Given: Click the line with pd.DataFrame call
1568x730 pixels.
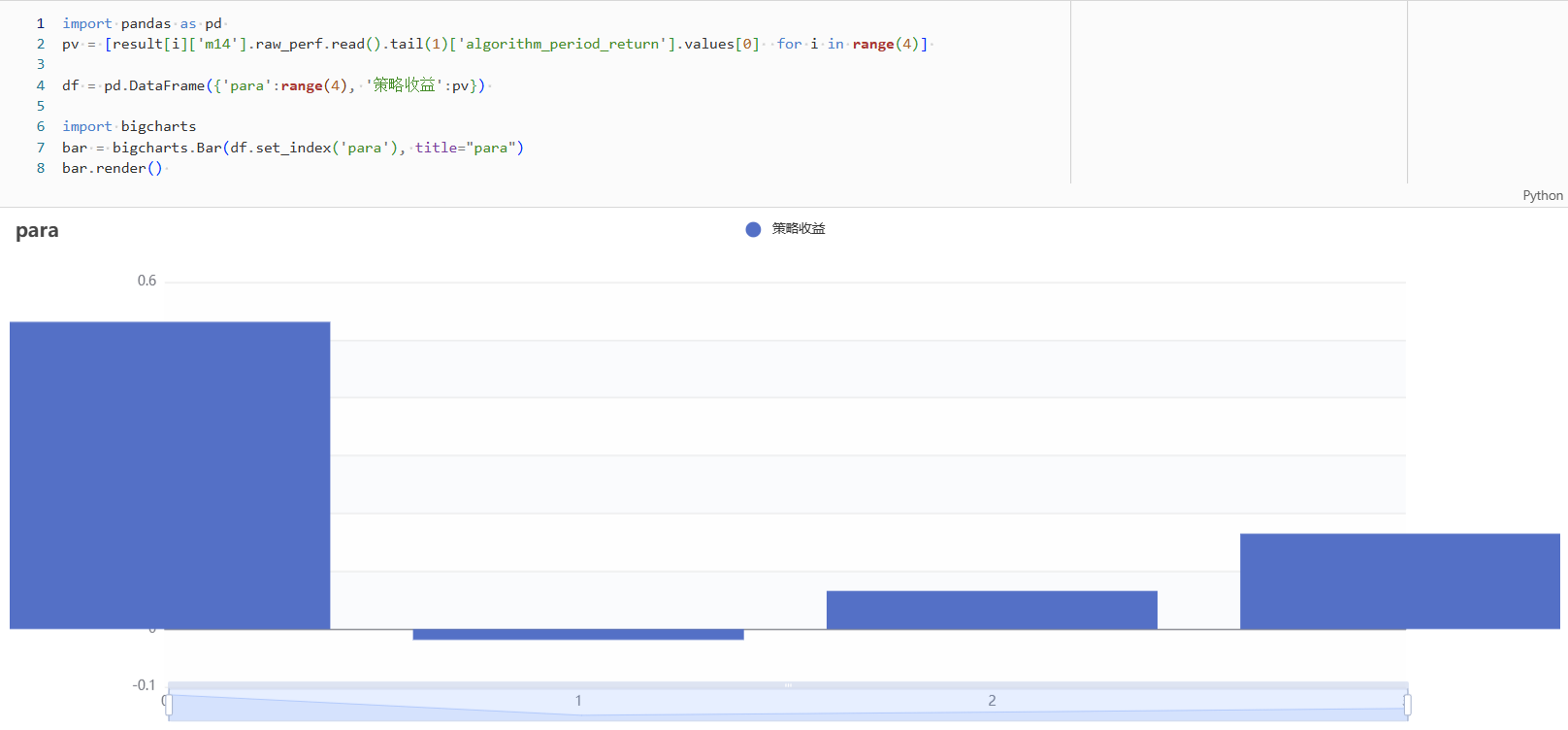Looking at the screenshot, I should [x=272, y=85].
